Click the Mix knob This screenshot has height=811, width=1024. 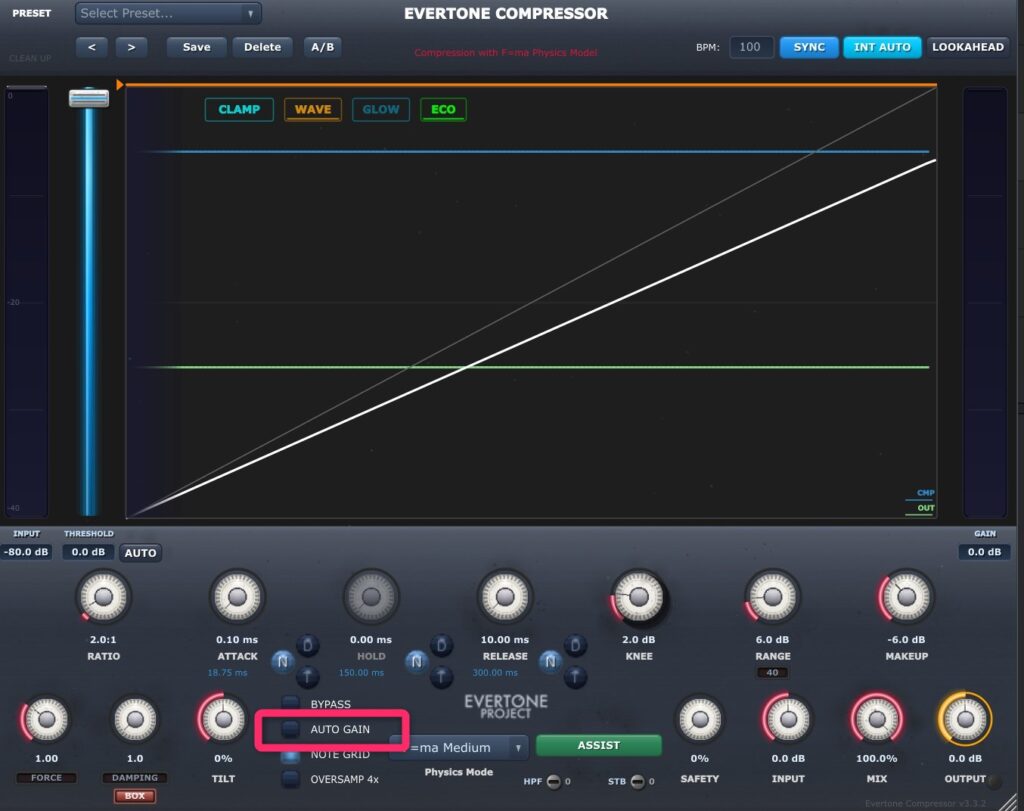[877, 719]
